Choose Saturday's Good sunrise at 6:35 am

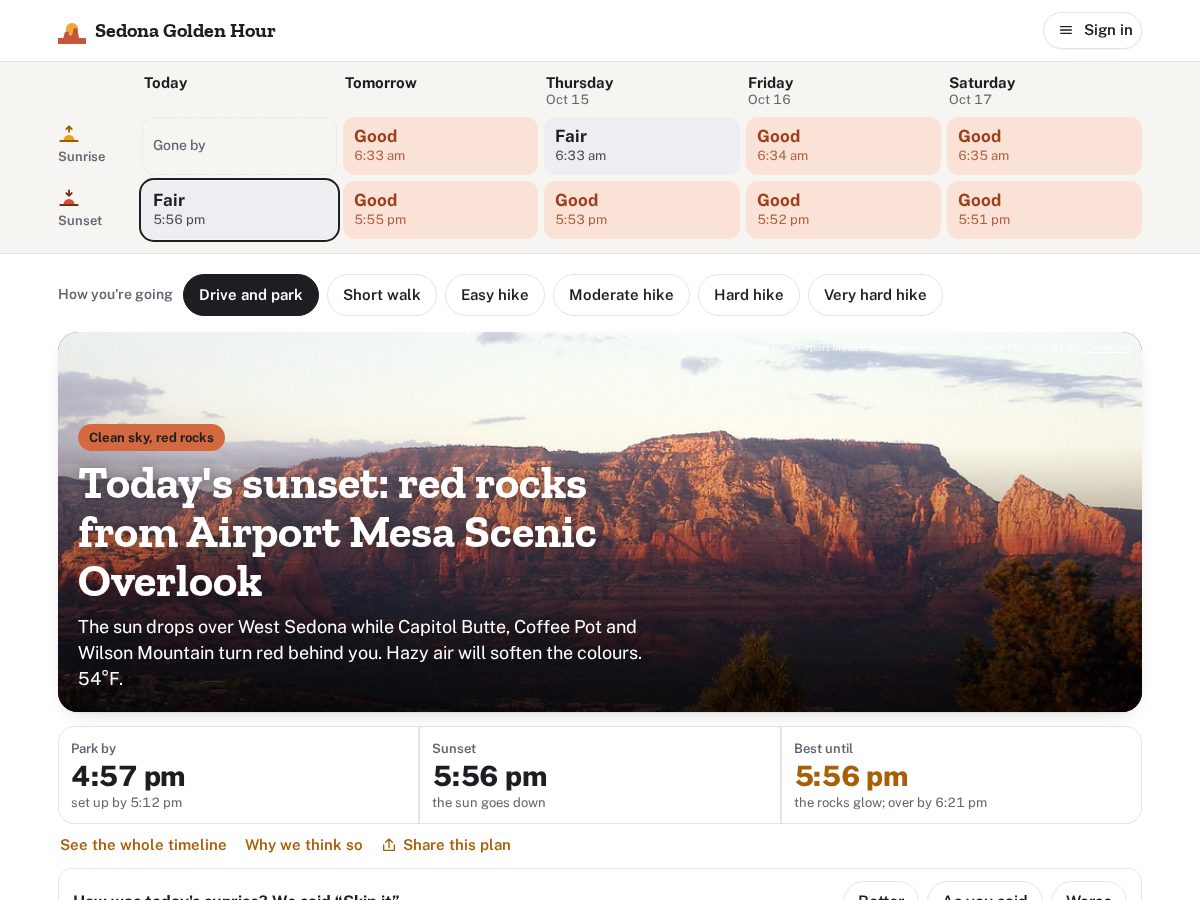point(1045,146)
